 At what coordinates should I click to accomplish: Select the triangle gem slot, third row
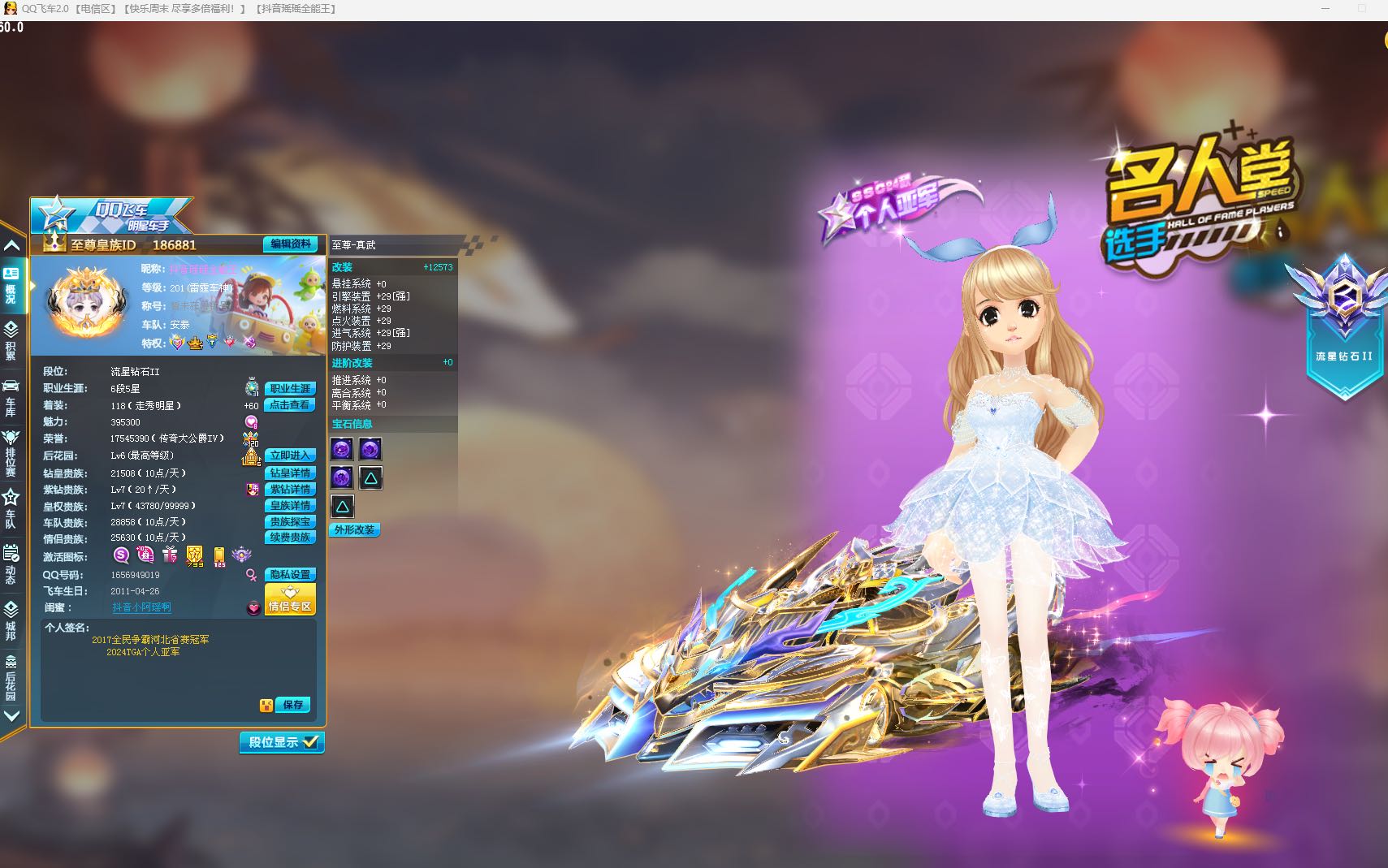342,507
